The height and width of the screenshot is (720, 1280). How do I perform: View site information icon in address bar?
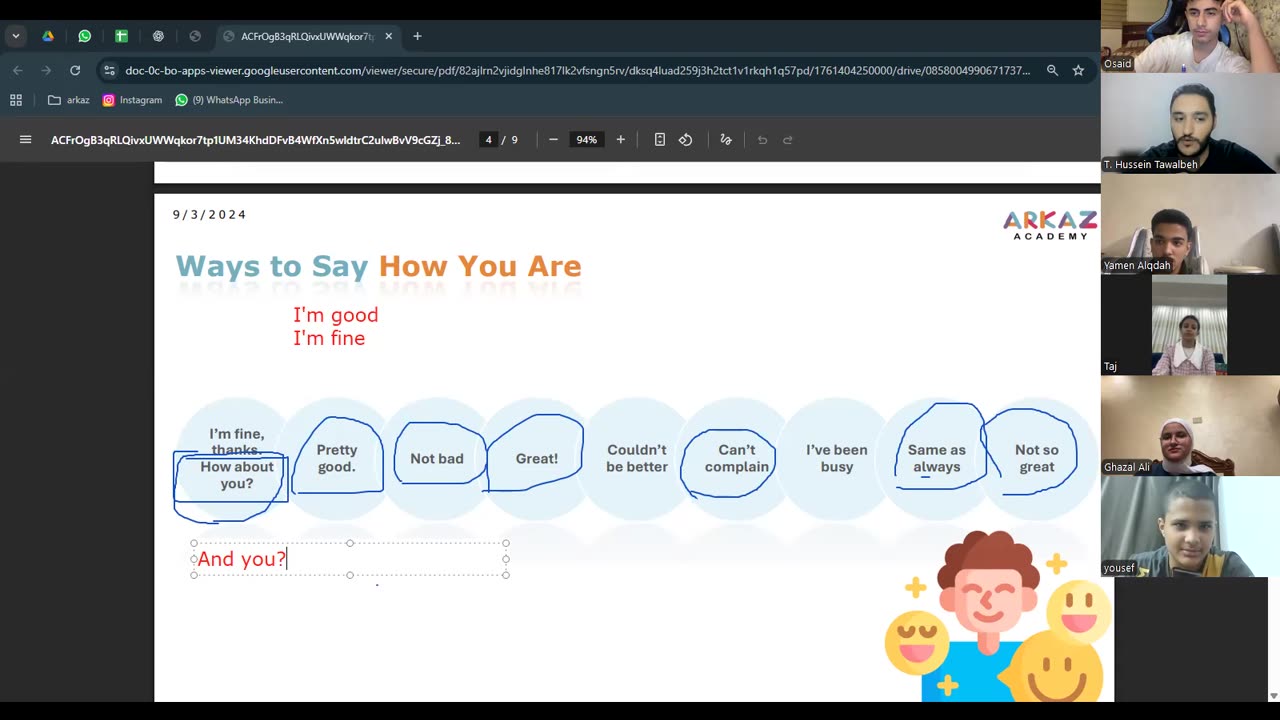pos(110,70)
